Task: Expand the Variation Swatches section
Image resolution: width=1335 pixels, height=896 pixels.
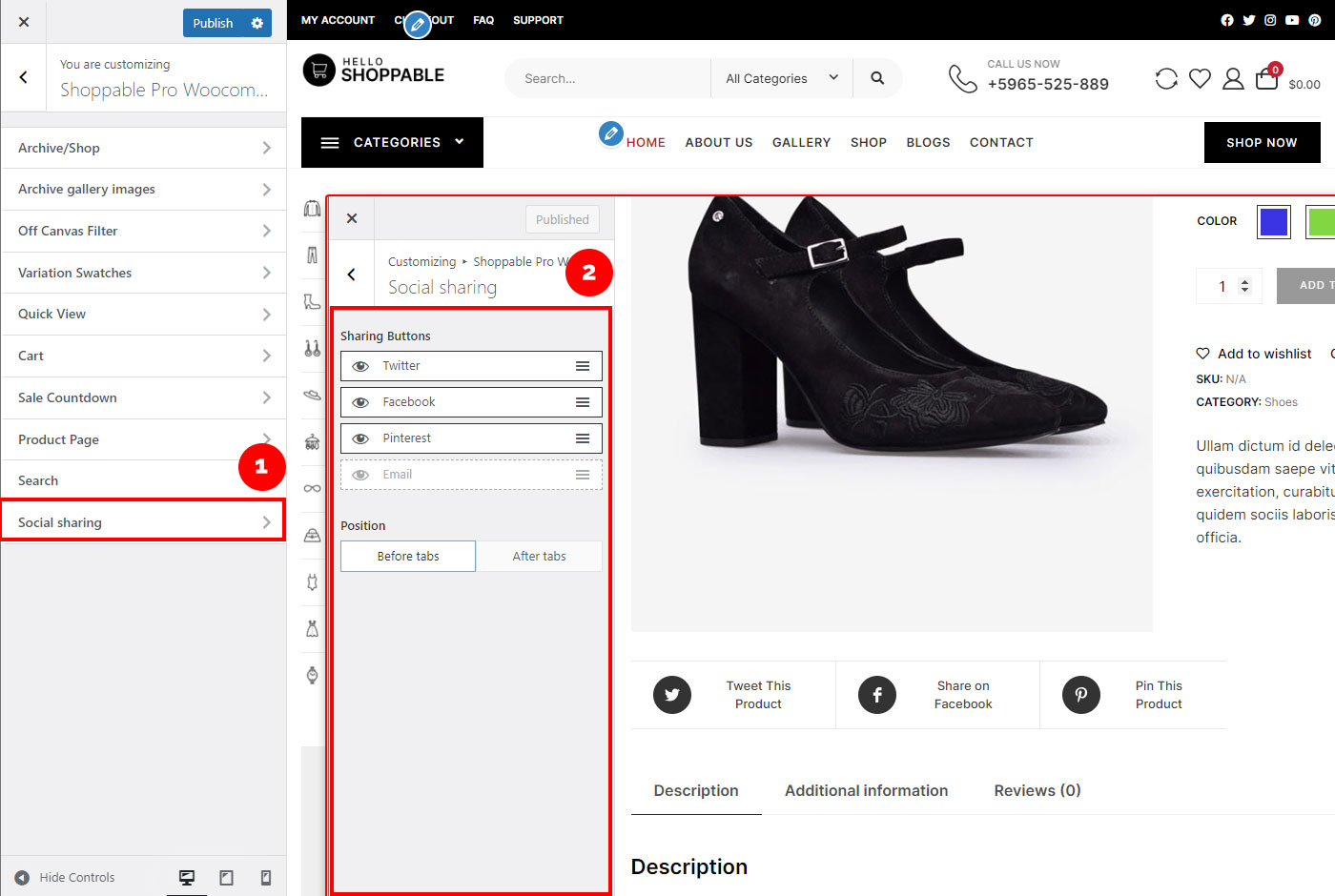Action: (x=143, y=273)
